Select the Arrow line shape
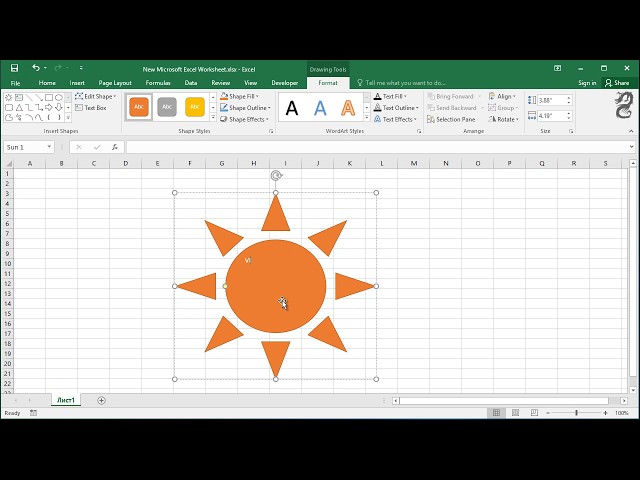Image resolution: width=640 pixels, height=480 pixels. 39,98
